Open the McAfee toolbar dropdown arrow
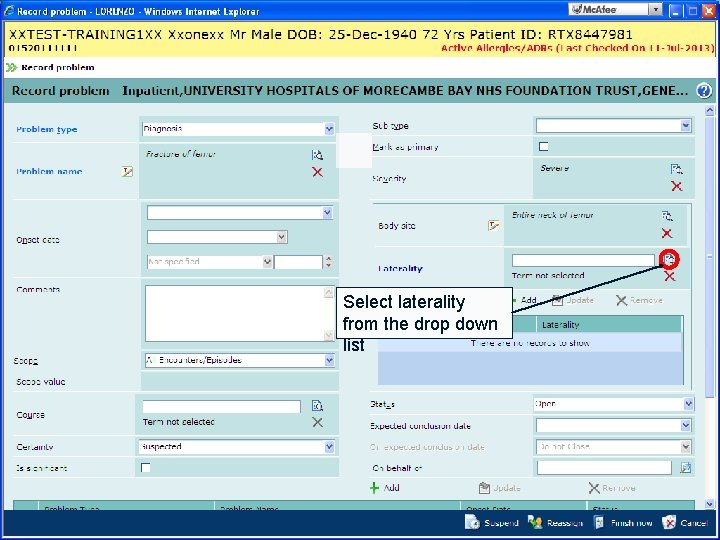Screen dimensions: 720x540 (x=656, y=9)
